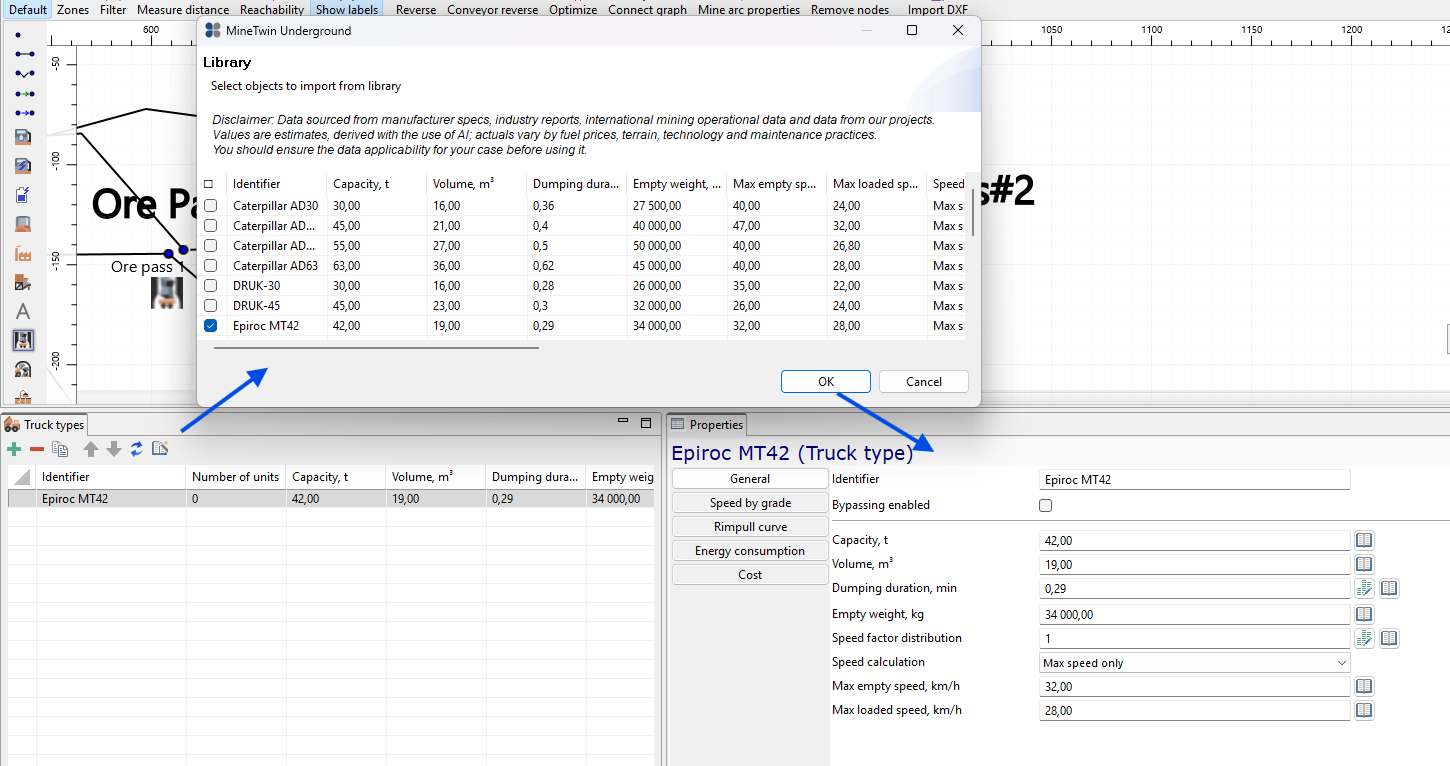Open distribution editor icon for Dumping duration

pos(1364,588)
